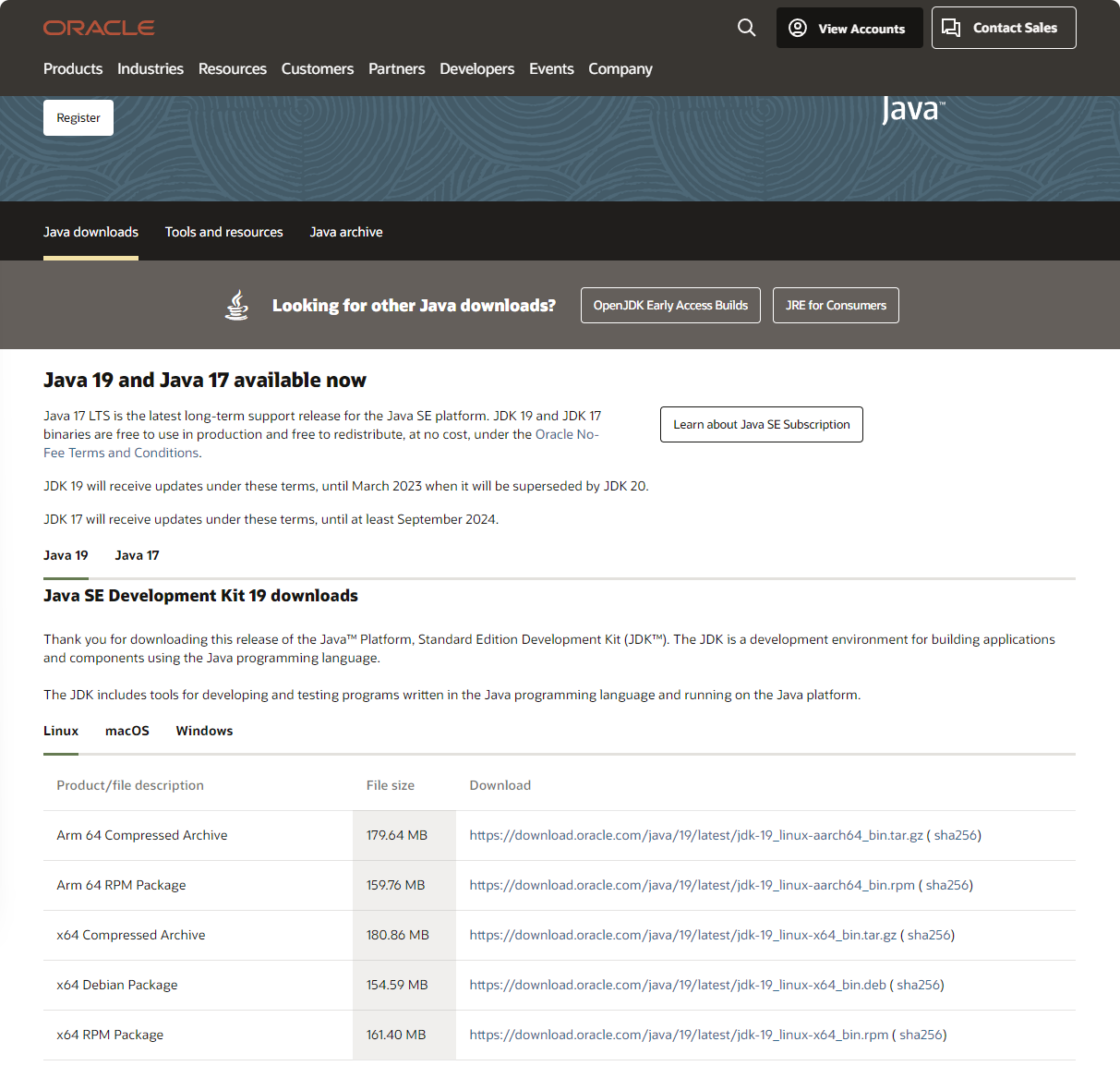The height and width of the screenshot is (1066, 1120).
Task: Open the Industries menu
Action: click(x=151, y=69)
